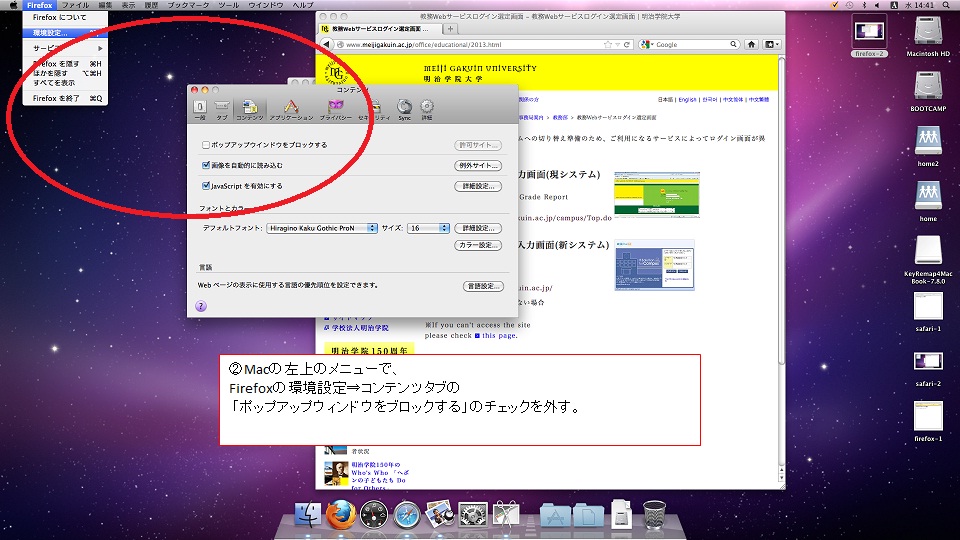
Task: Click the Firefox home button
Action: 751,44
